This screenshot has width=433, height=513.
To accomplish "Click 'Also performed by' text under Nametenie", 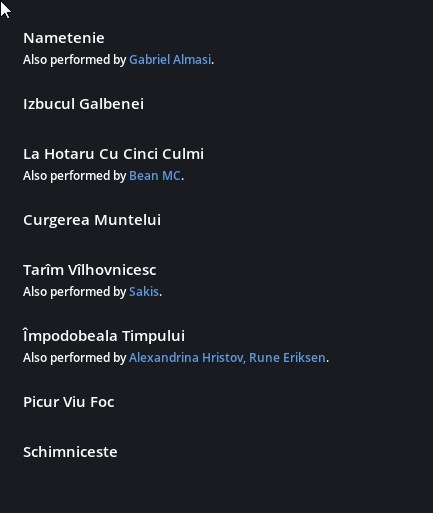I will pos(75,60).
